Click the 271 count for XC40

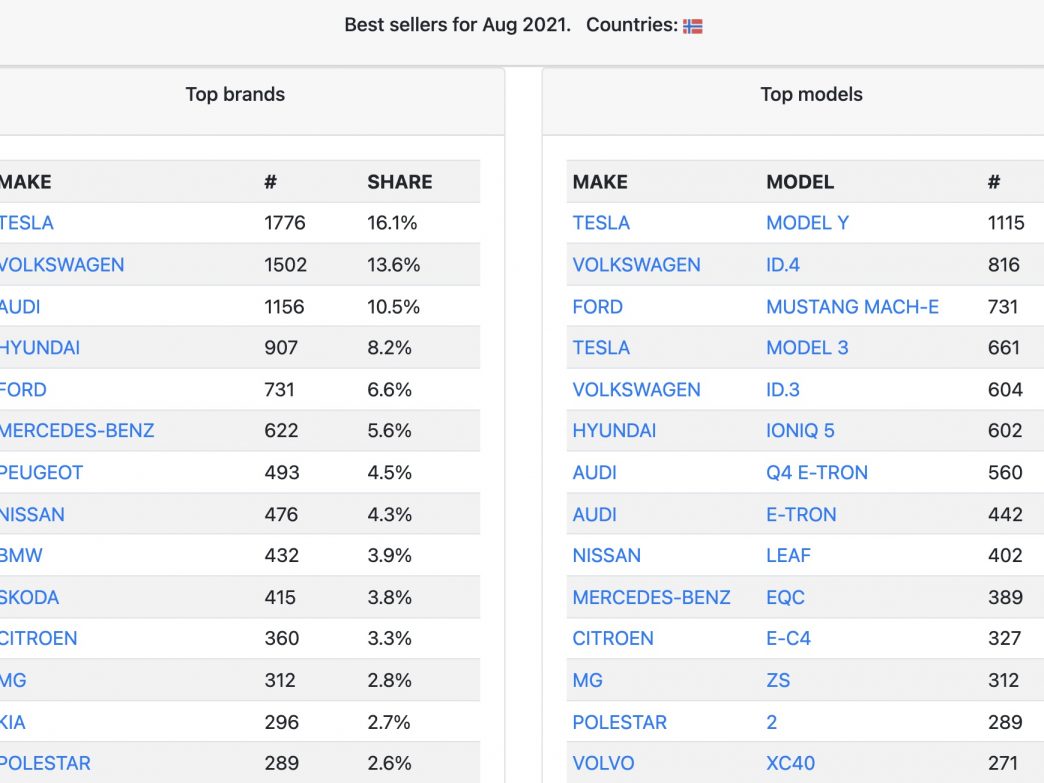pos(1003,763)
